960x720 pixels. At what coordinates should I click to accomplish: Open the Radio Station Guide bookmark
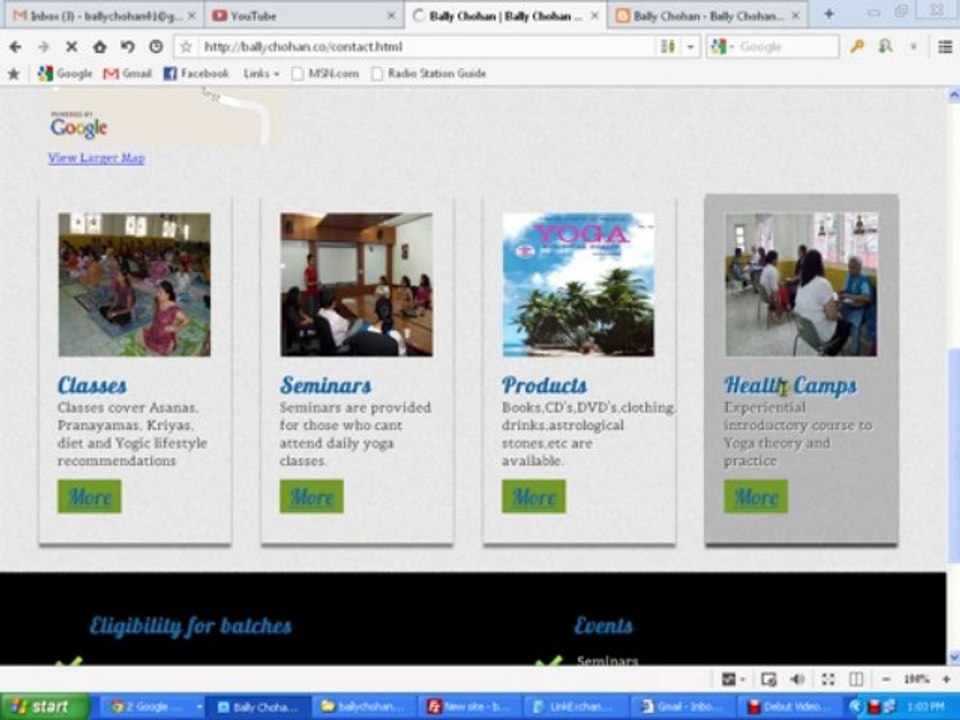(429, 73)
